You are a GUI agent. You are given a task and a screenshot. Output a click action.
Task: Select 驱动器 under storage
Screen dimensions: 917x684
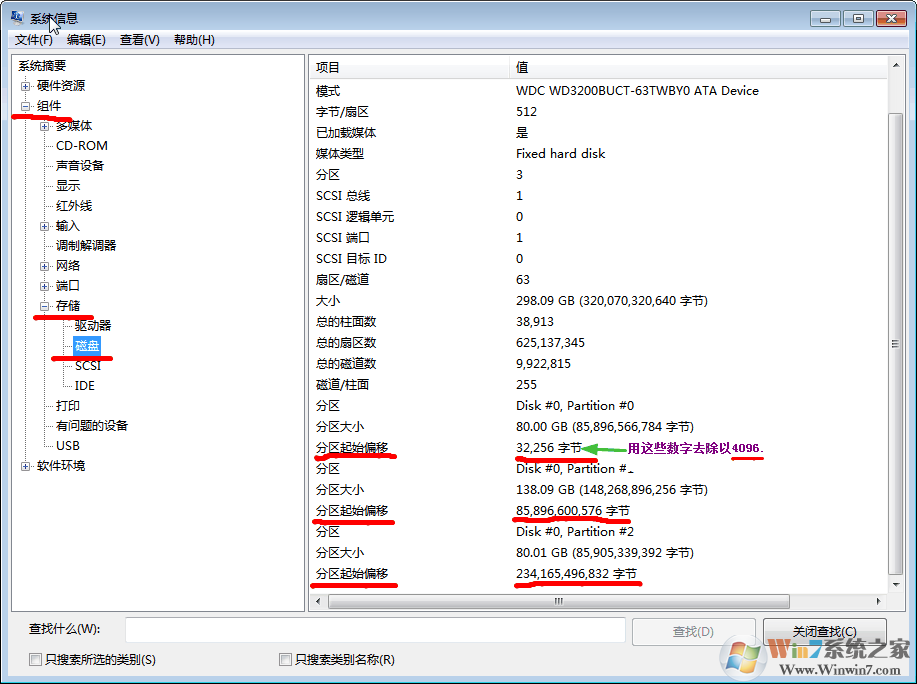pos(93,326)
